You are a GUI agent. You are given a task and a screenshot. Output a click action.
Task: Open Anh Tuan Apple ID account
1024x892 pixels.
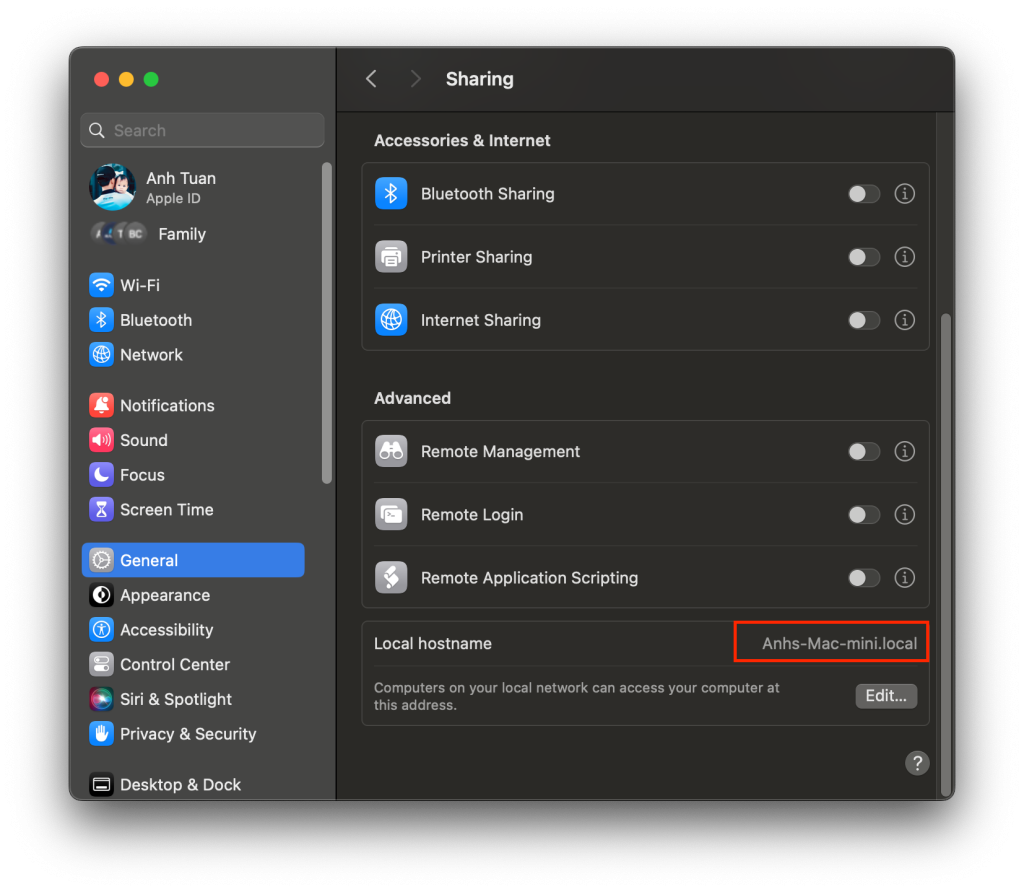tap(180, 187)
